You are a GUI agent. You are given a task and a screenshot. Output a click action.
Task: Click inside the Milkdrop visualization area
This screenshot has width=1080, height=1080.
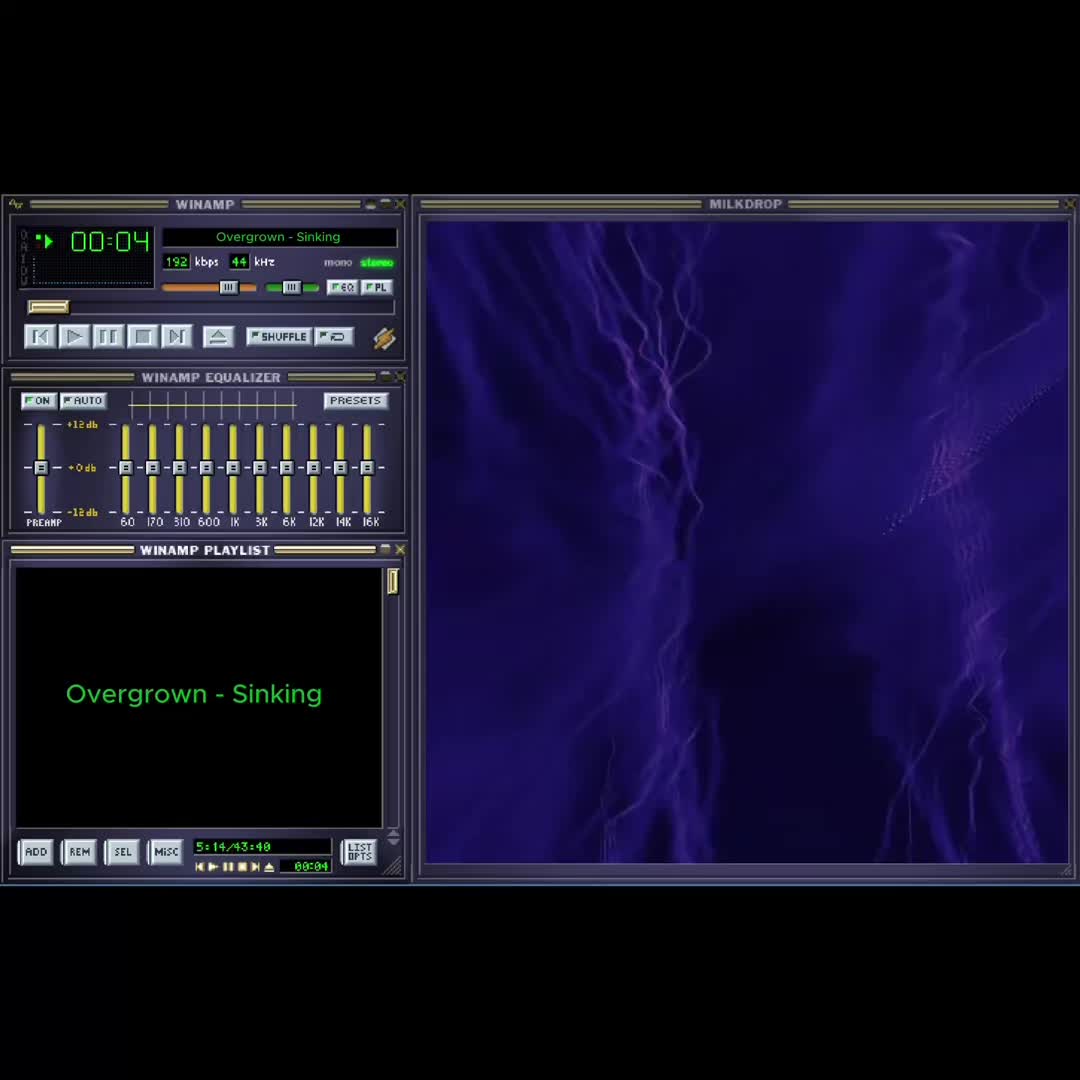747,541
